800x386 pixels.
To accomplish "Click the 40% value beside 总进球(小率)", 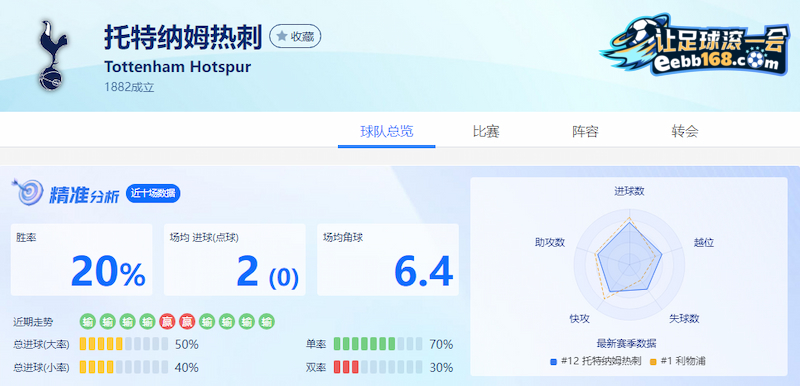I will point(187,368).
